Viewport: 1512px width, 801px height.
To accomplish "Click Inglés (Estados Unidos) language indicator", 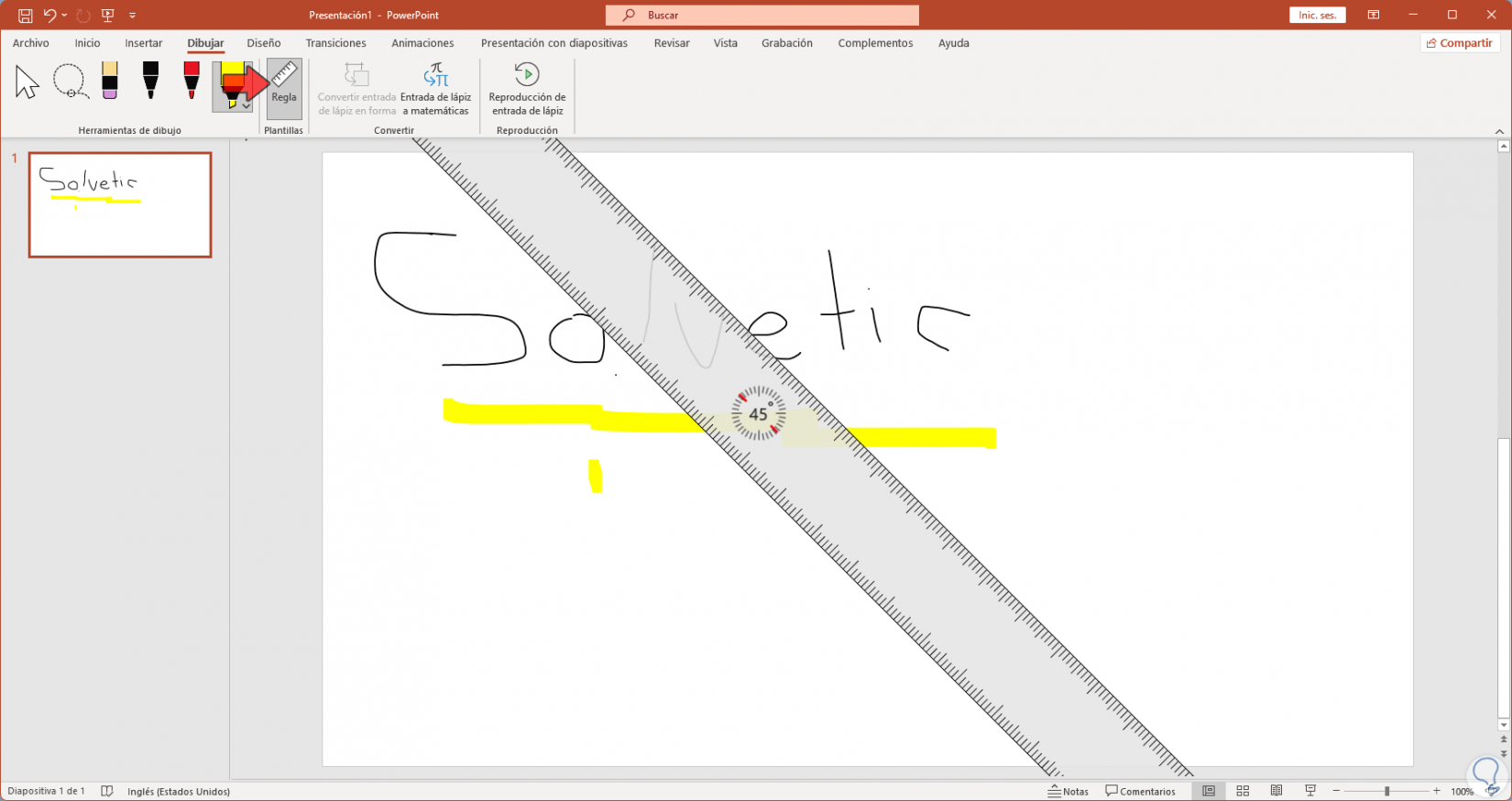I will point(179,791).
